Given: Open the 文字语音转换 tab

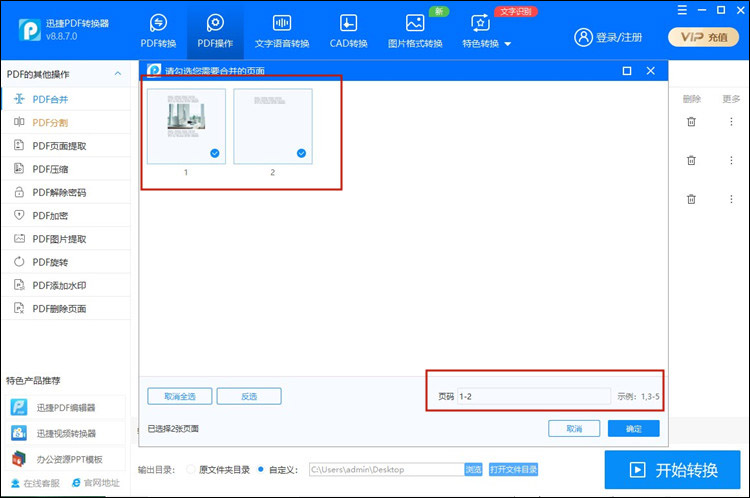Looking at the screenshot, I should click(x=282, y=32).
